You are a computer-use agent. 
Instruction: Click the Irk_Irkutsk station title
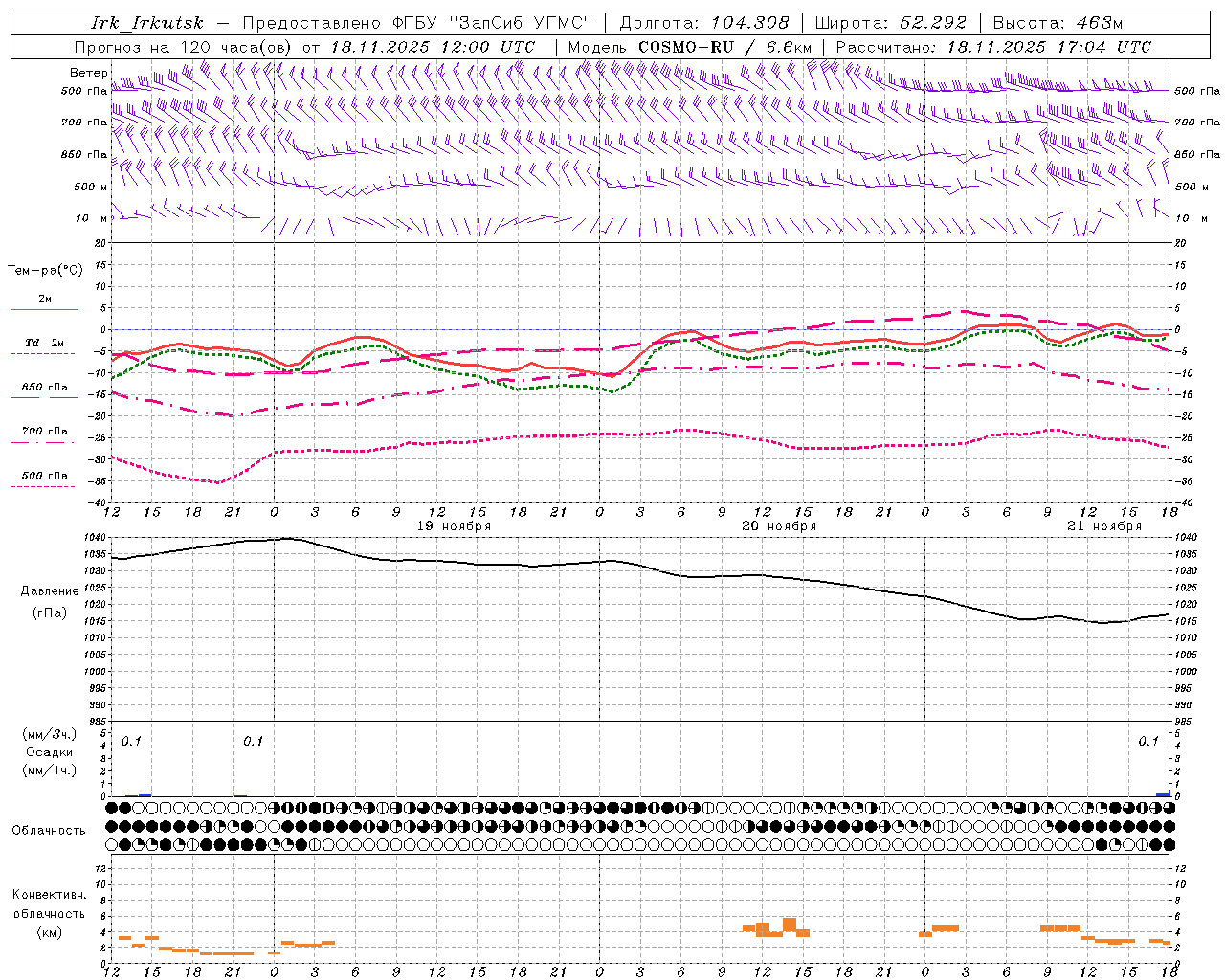tap(146, 23)
